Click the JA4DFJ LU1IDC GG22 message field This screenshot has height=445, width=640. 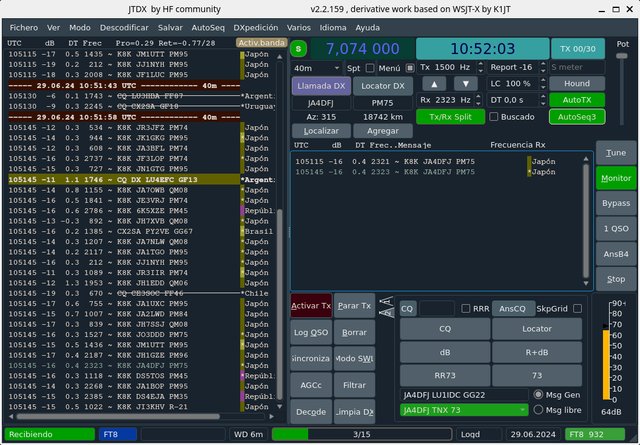(464, 395)
